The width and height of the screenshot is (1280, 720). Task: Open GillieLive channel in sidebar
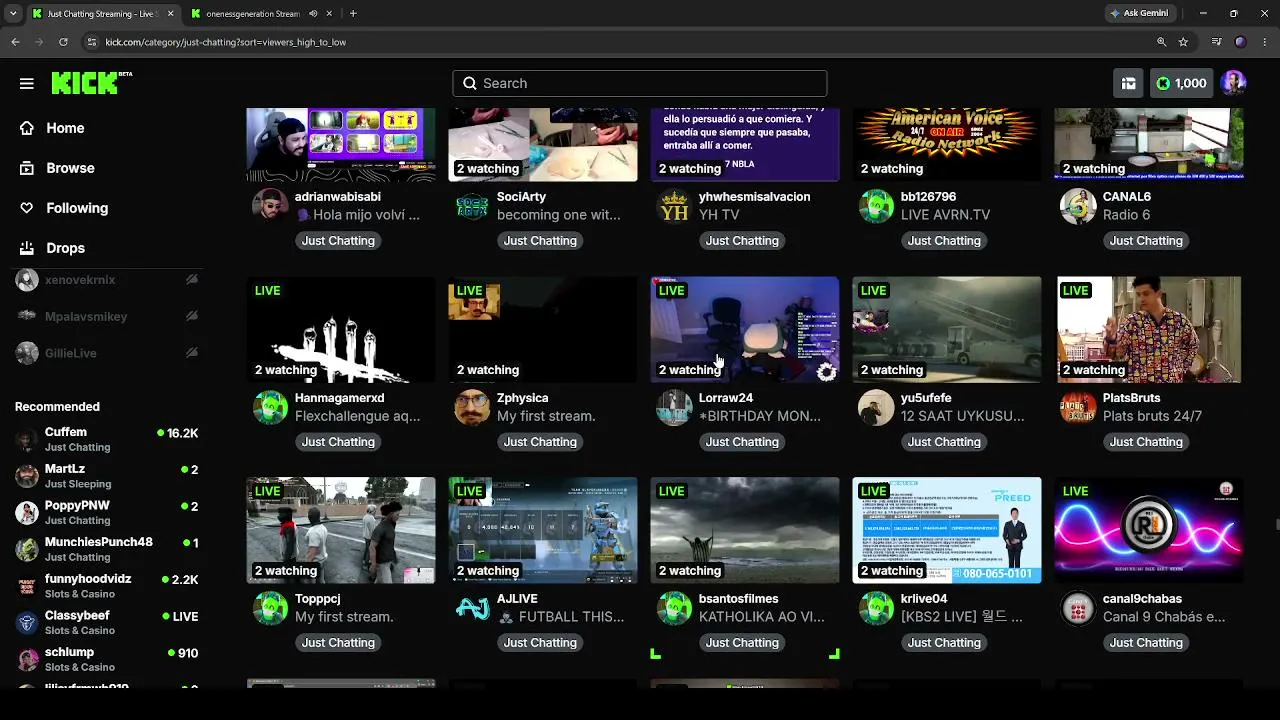pyautogui.click(x=107, y=353)
